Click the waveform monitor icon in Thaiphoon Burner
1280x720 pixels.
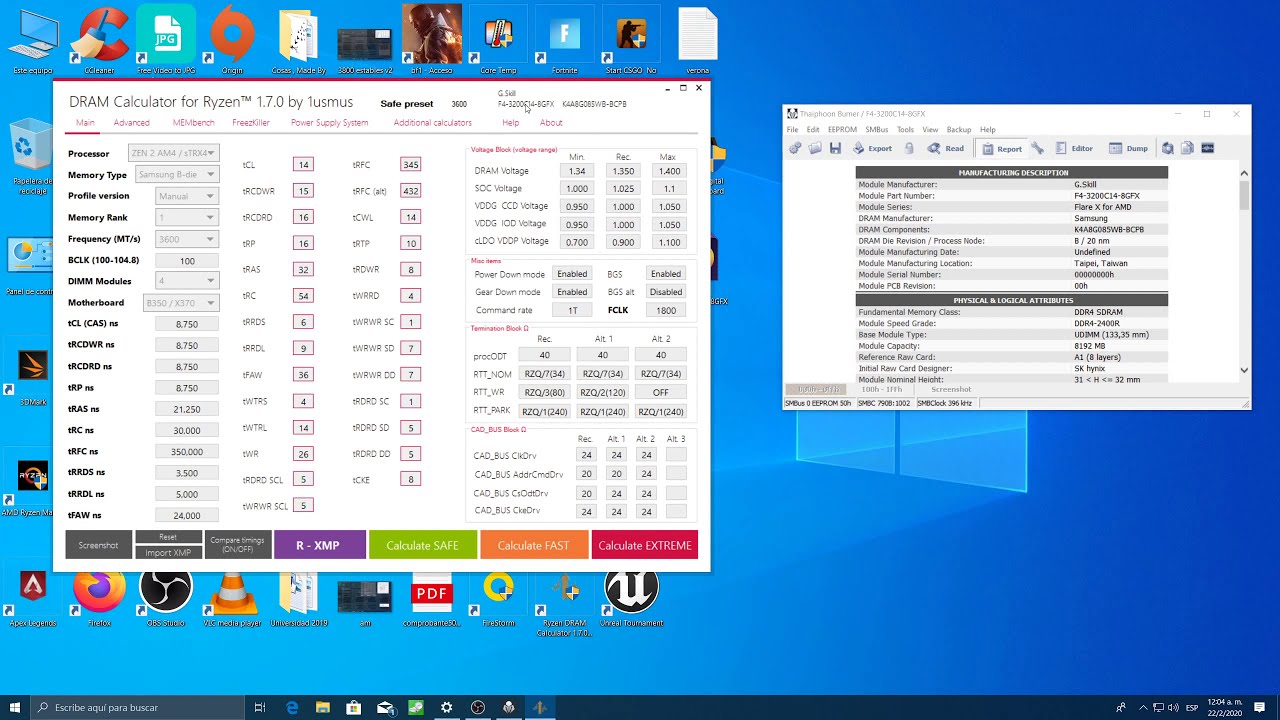click(x=1207, y=148)
